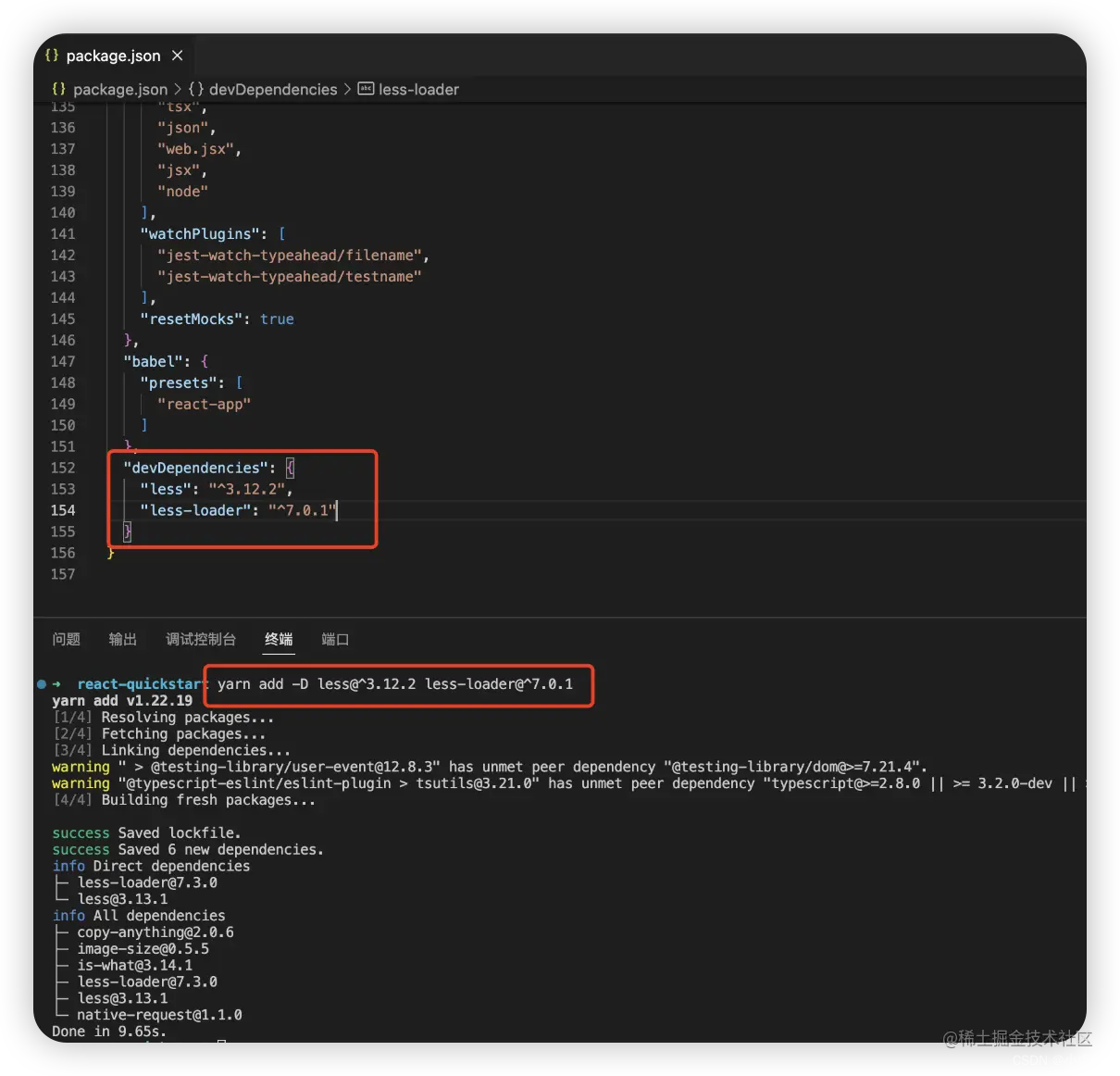The image size is (1120, 1076).
Task: Open less-loader breadcrumb segment
Action: click(x=418, y=89)
